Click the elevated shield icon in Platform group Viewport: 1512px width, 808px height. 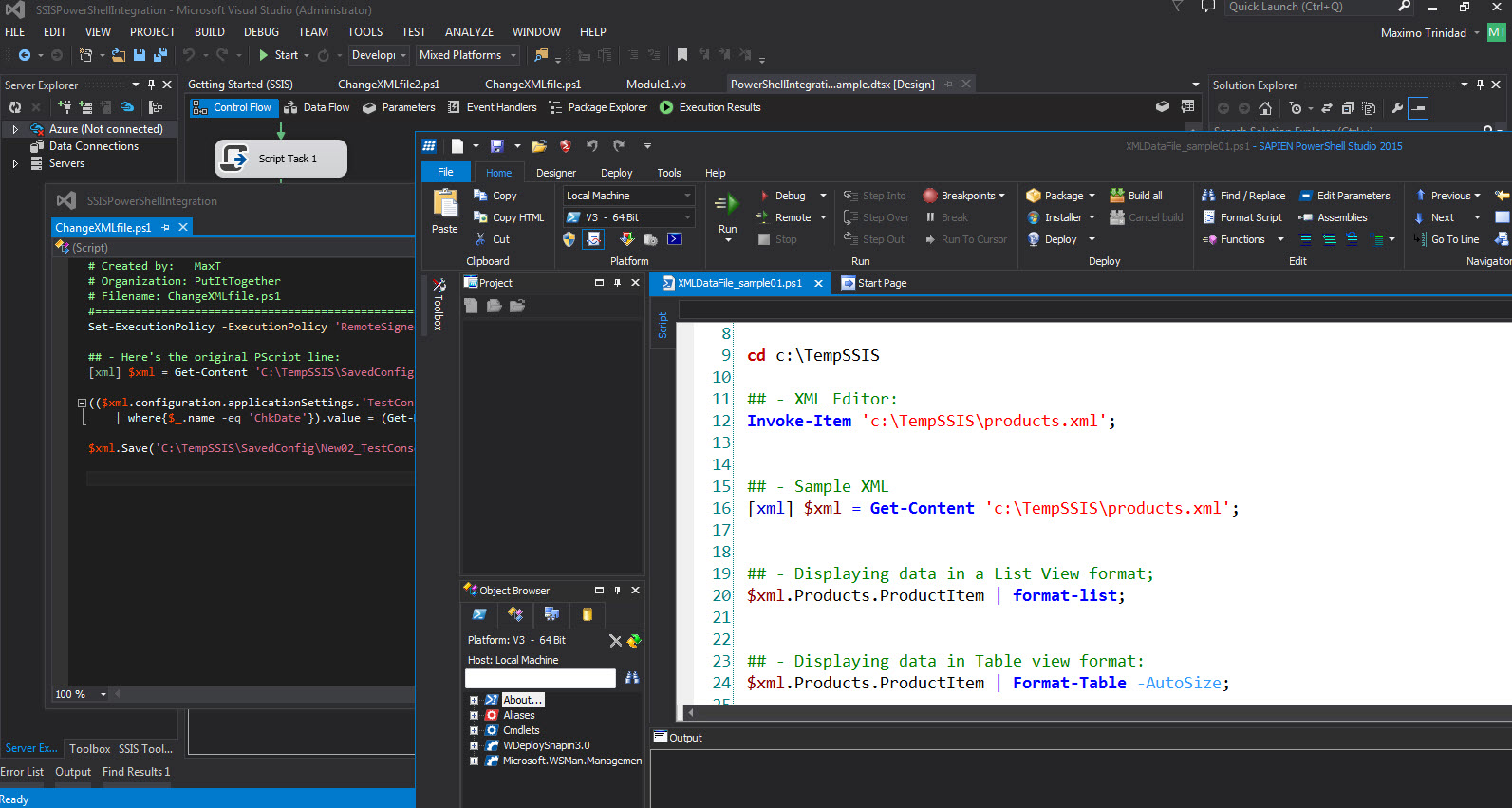(569, 239)
